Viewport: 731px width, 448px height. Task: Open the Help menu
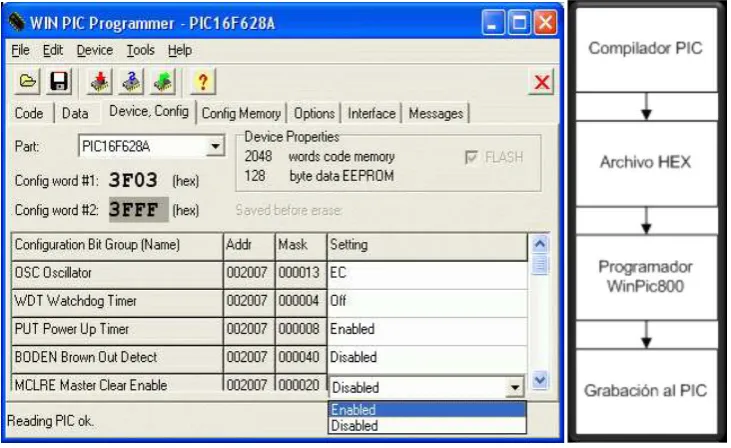180,50
